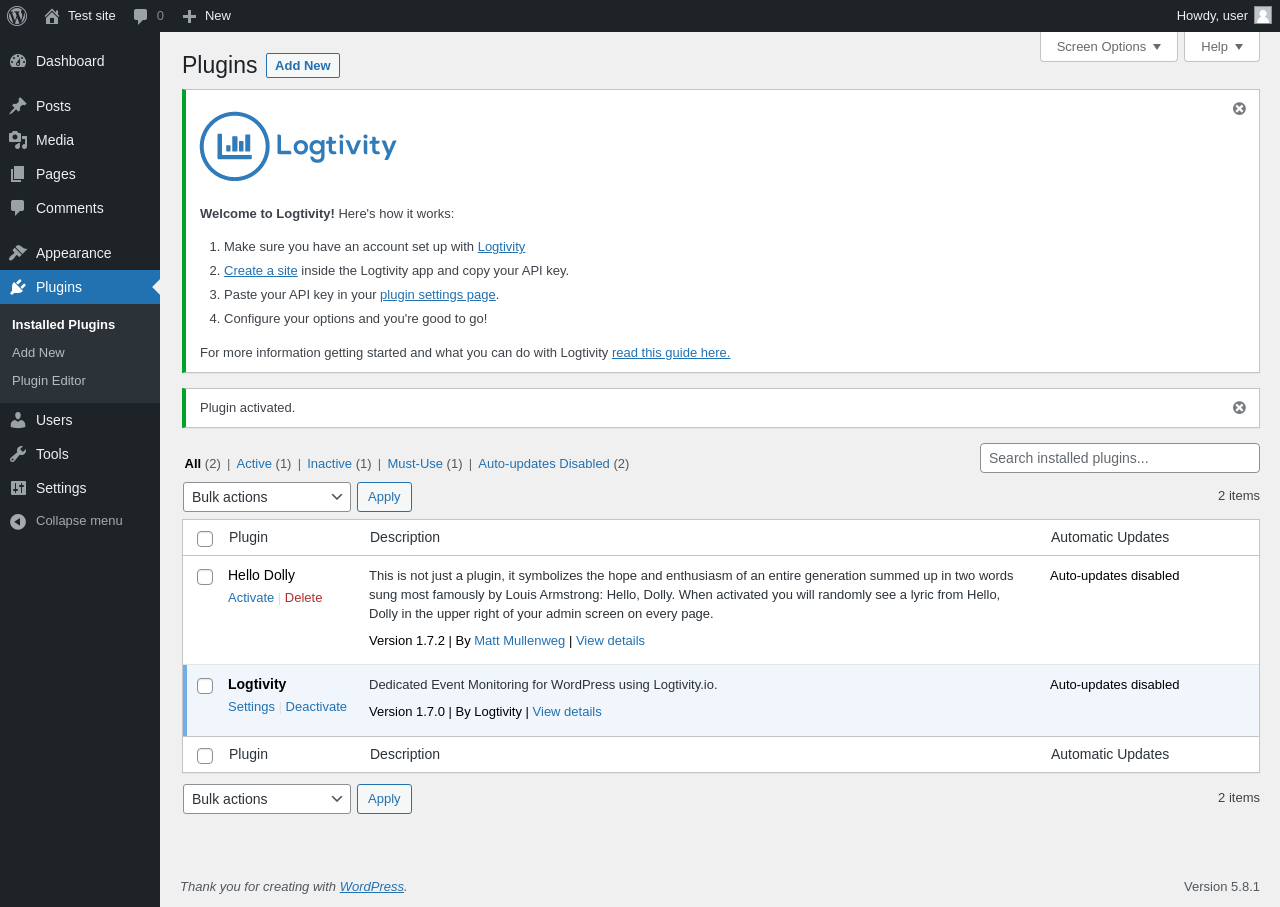The image size is (1280, 907).
Task: Click the Hello Dolly plugin name
Action: (x=261, y=576)
